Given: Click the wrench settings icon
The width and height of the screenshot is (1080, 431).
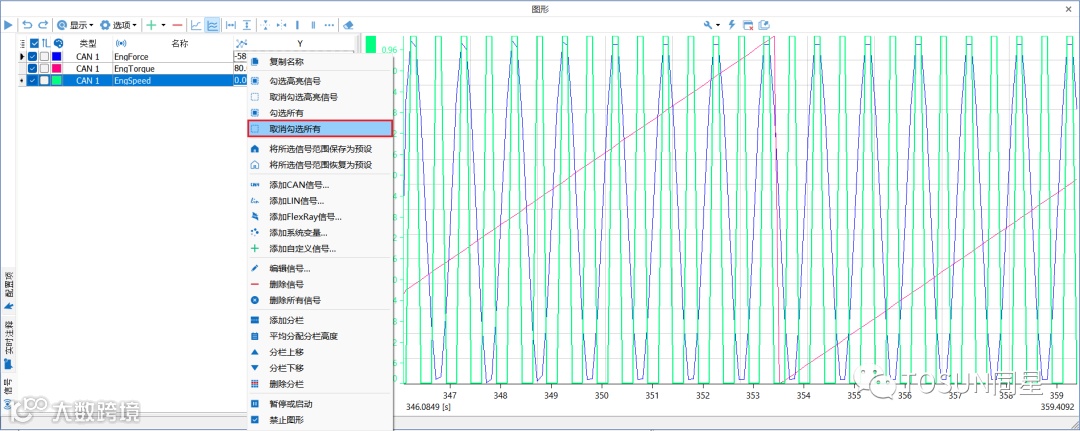Looking at the screenshot, I should click(707, 25).
